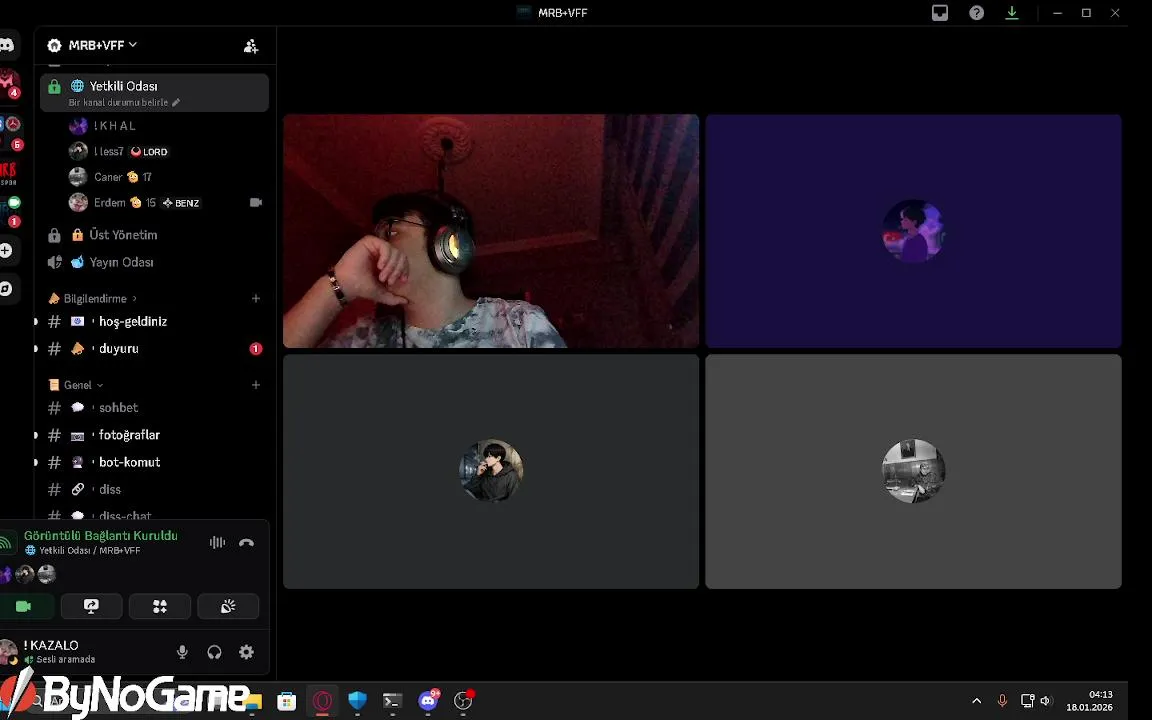This screenshot has width=1152, height=720.
Task: Toggle the camera on or off
Action: [24, 606]
